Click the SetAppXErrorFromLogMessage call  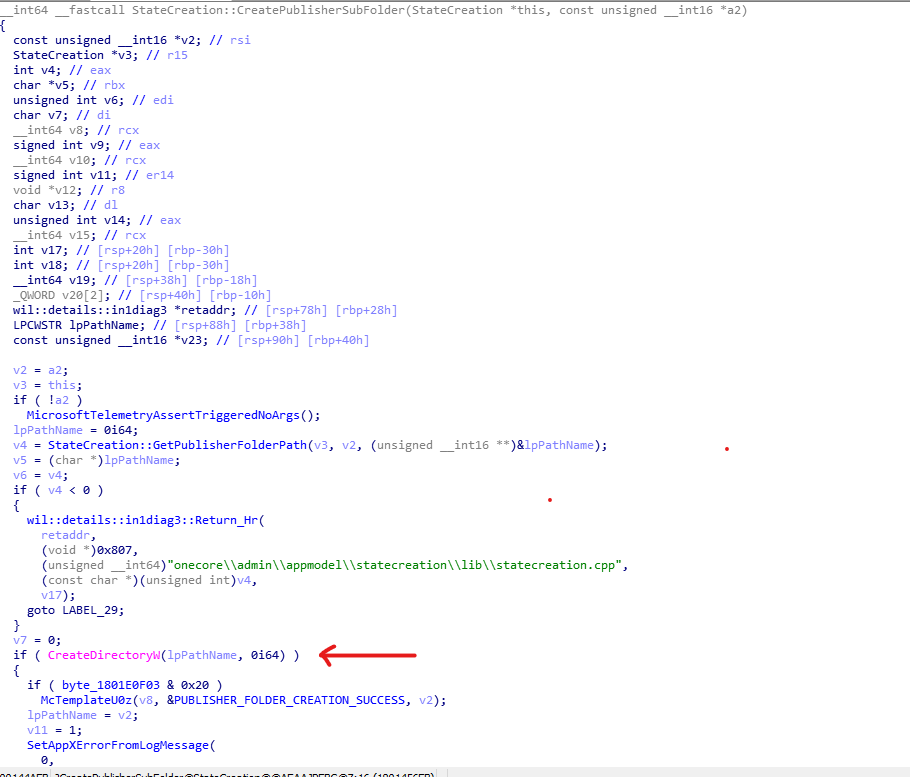pos(115,745)
